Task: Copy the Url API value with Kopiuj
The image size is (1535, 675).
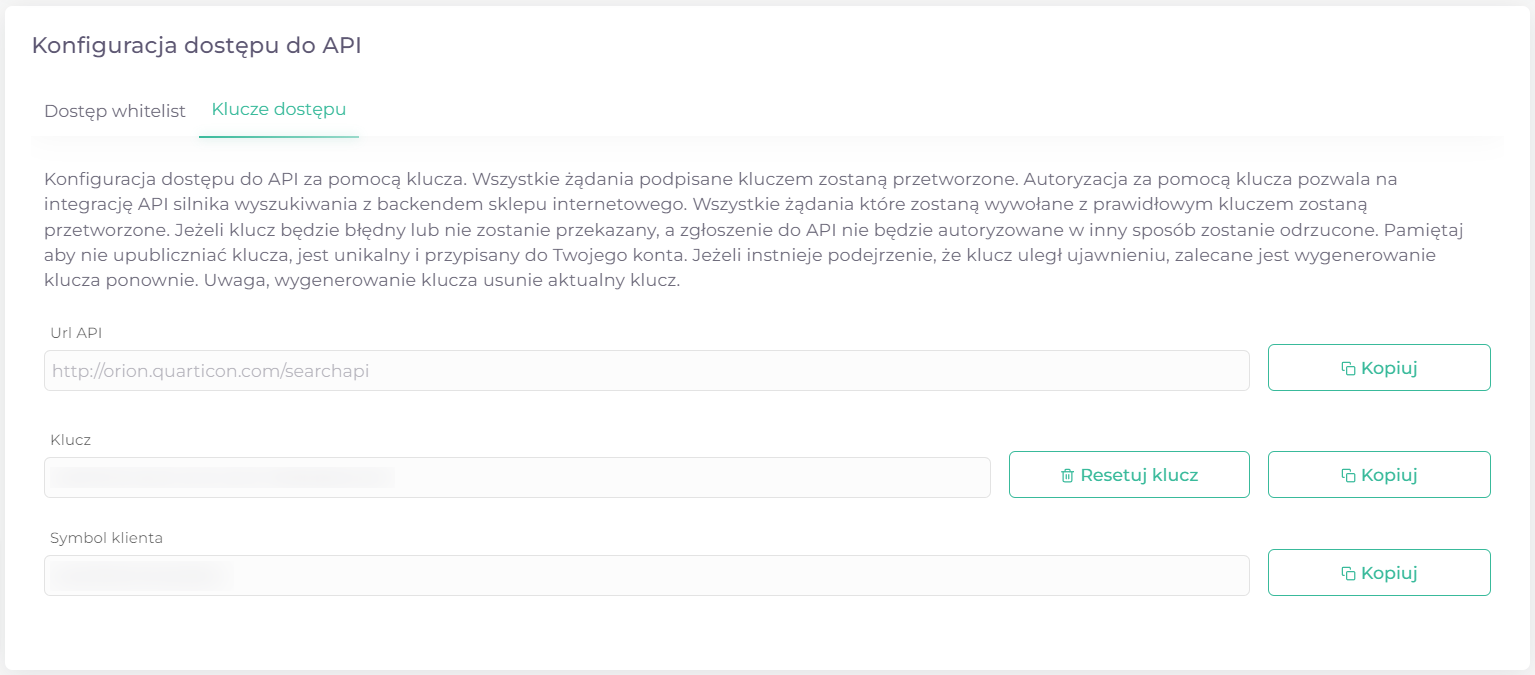Action: click(1379, 368)
